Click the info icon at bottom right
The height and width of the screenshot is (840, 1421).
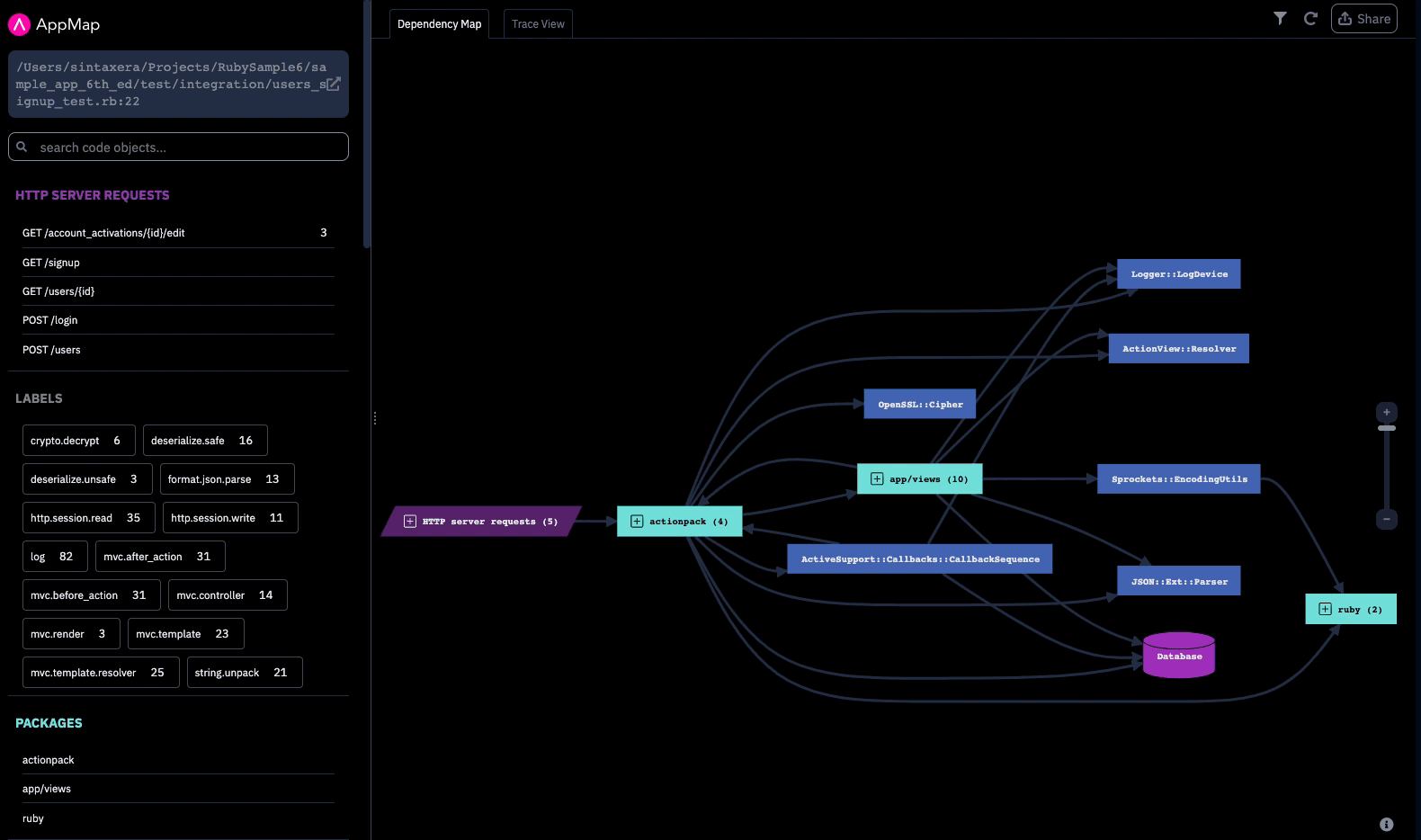[1387, 824]
